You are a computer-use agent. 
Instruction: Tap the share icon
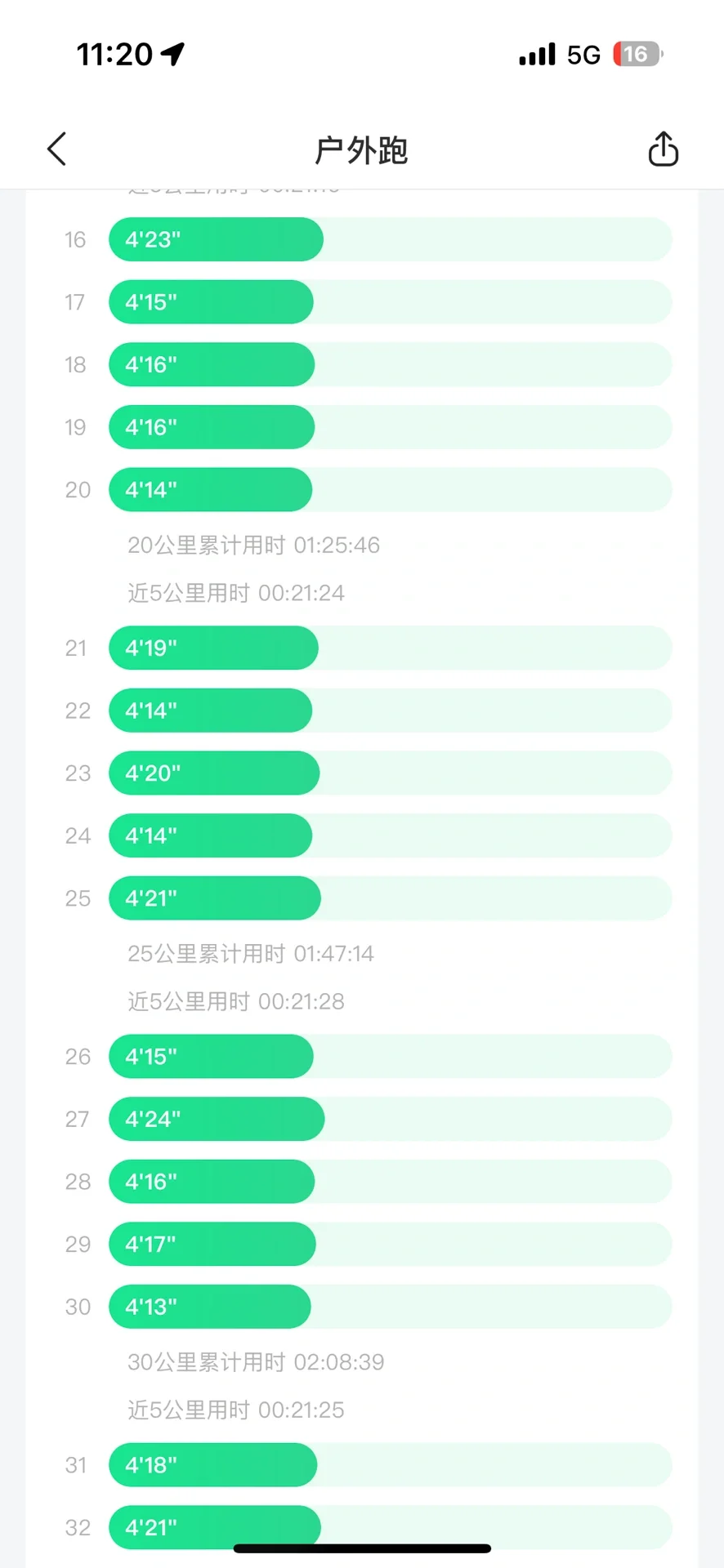click(x=663, y=149)
